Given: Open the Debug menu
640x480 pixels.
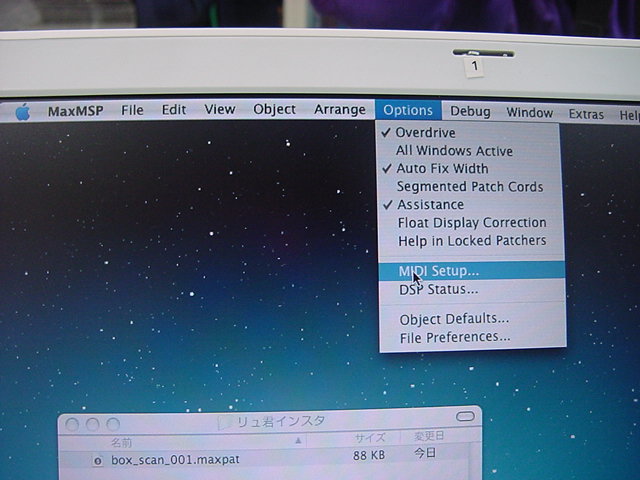Looking at the screenshot, I should click(x=470, y=111).
